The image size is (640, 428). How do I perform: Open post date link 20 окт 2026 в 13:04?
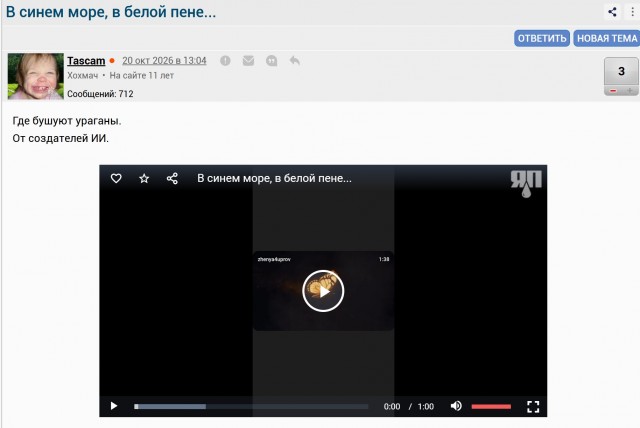pyautogui.click(x=164, y=60)
